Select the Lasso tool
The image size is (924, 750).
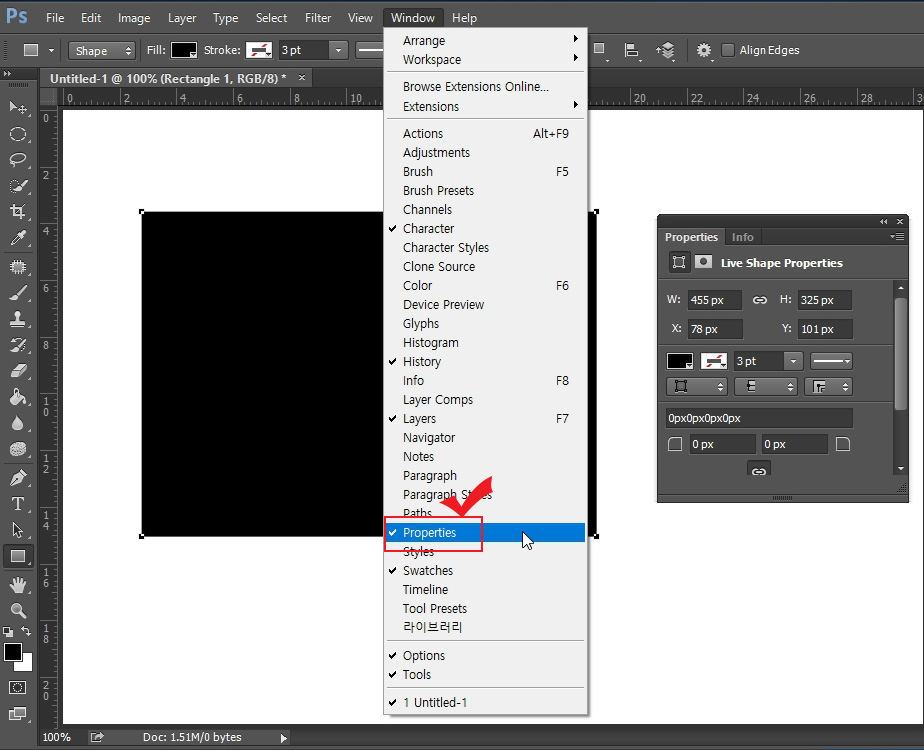click(18, 160)
